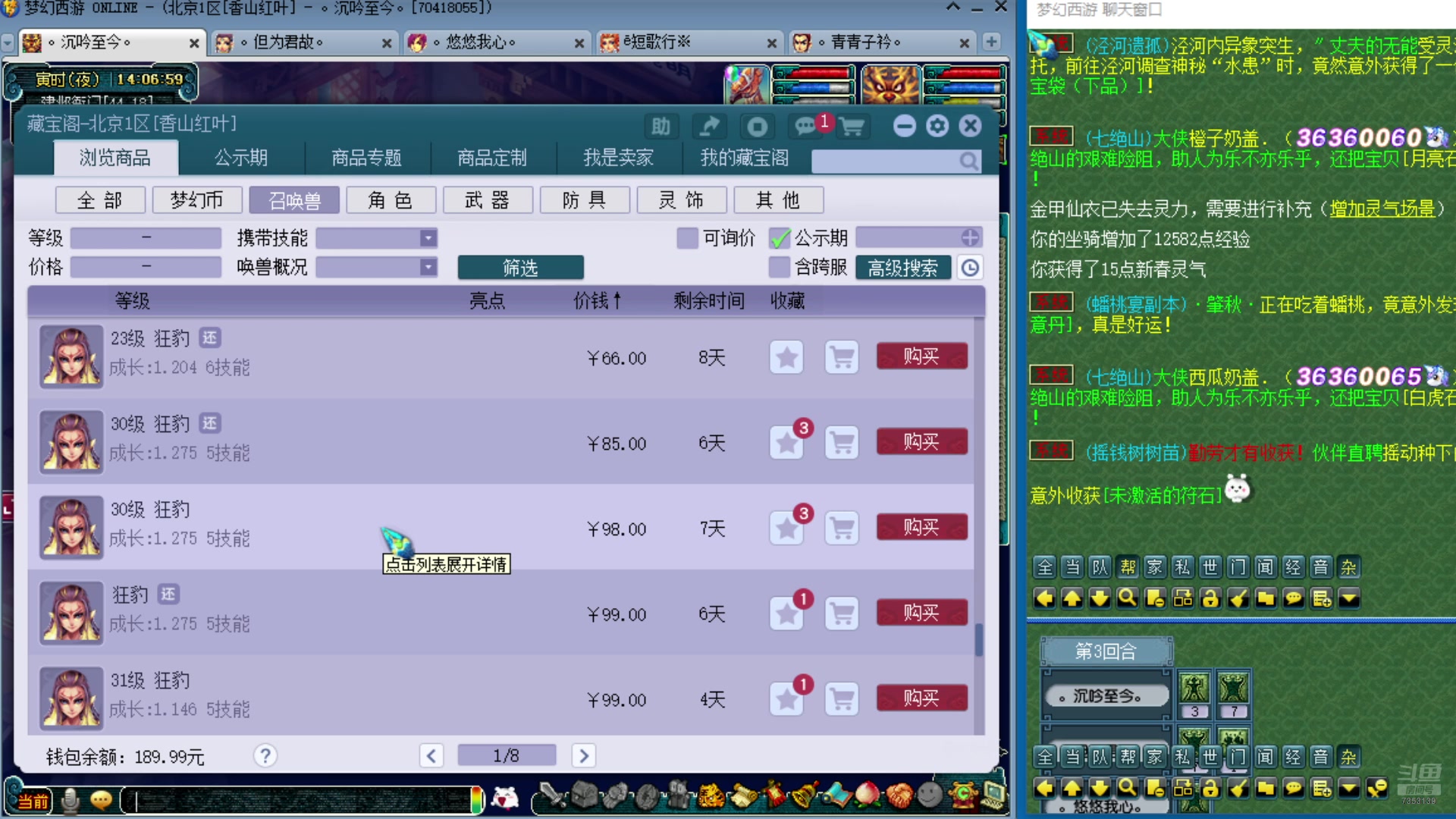Uncheck the 公示期 checkbox

pos(780,238)
